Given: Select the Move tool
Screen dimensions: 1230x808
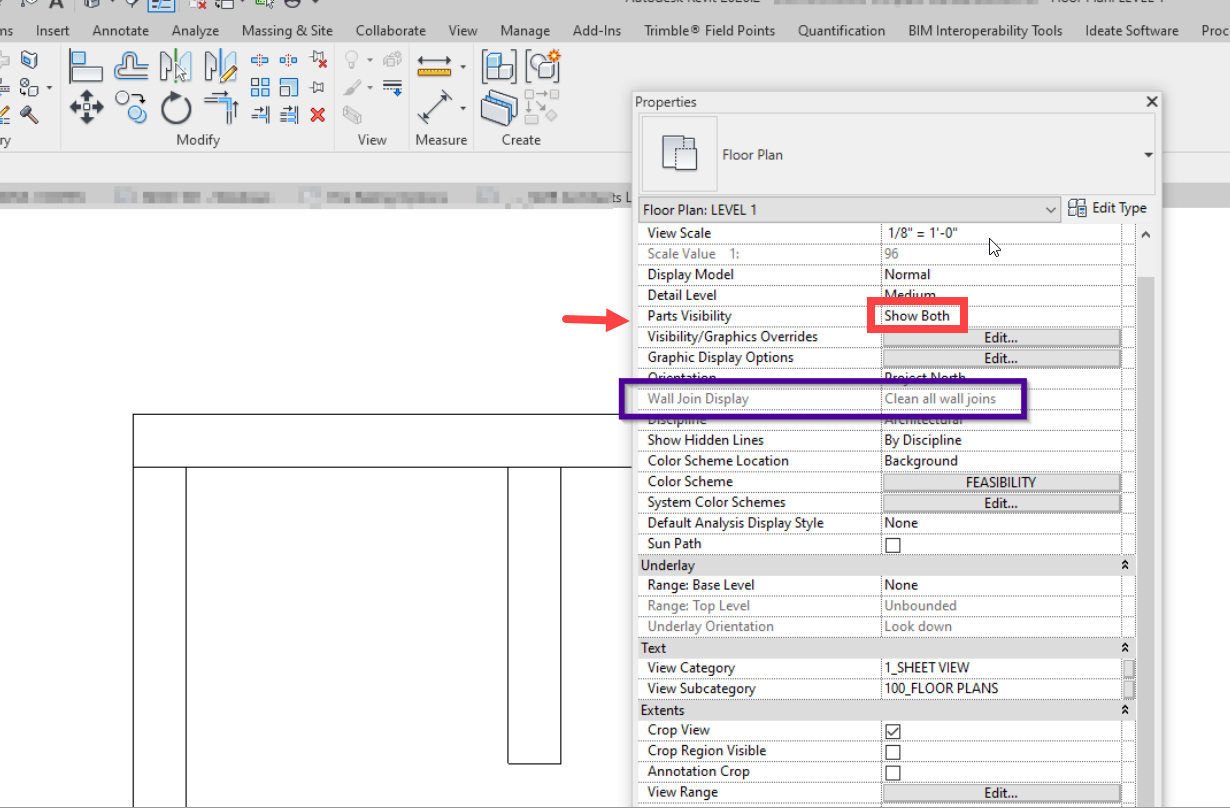Looking at the screenshot, I should pyautogui.click(x=86, y=108).
